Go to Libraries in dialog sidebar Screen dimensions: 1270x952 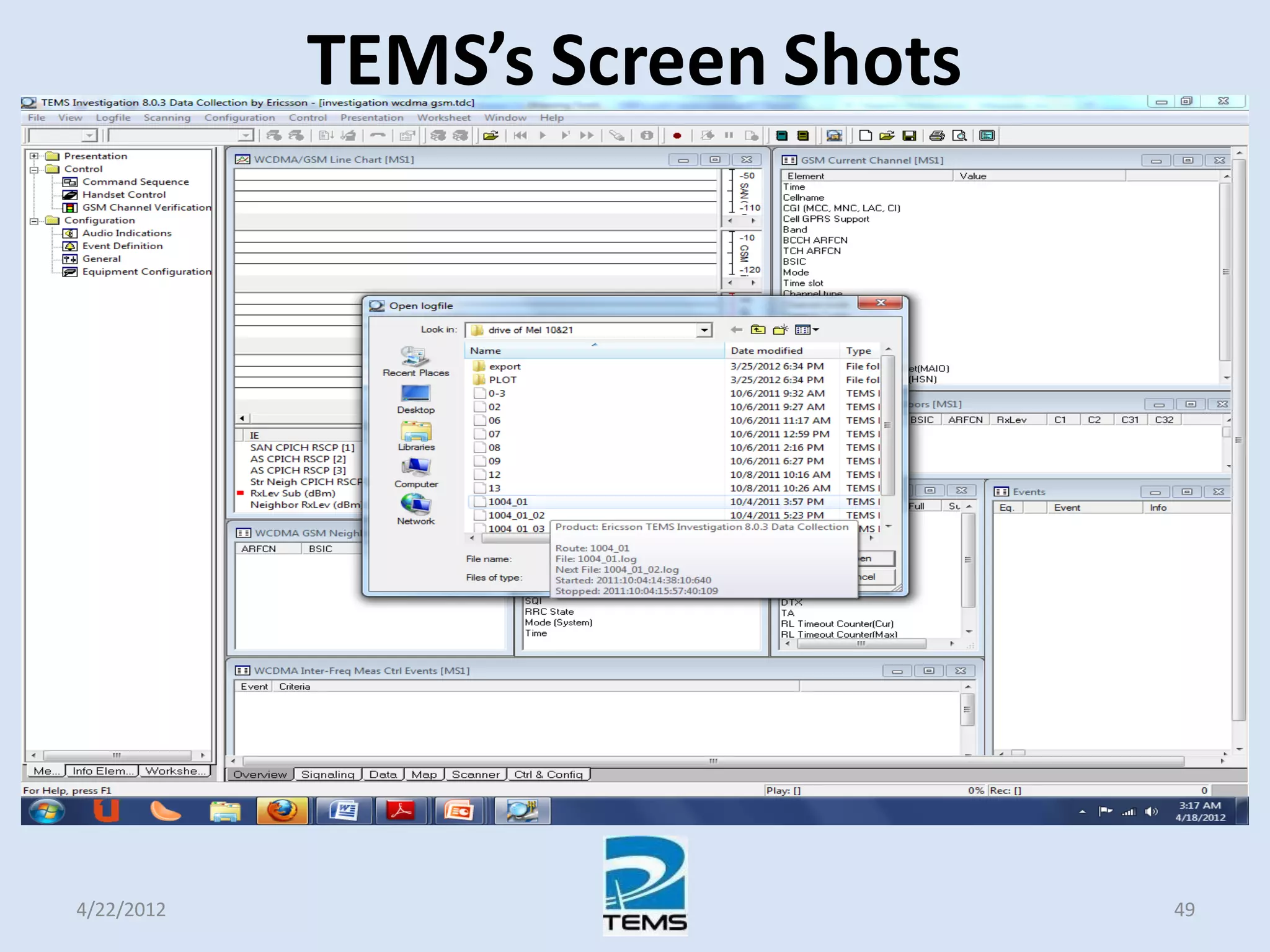(x=416, y=436)
